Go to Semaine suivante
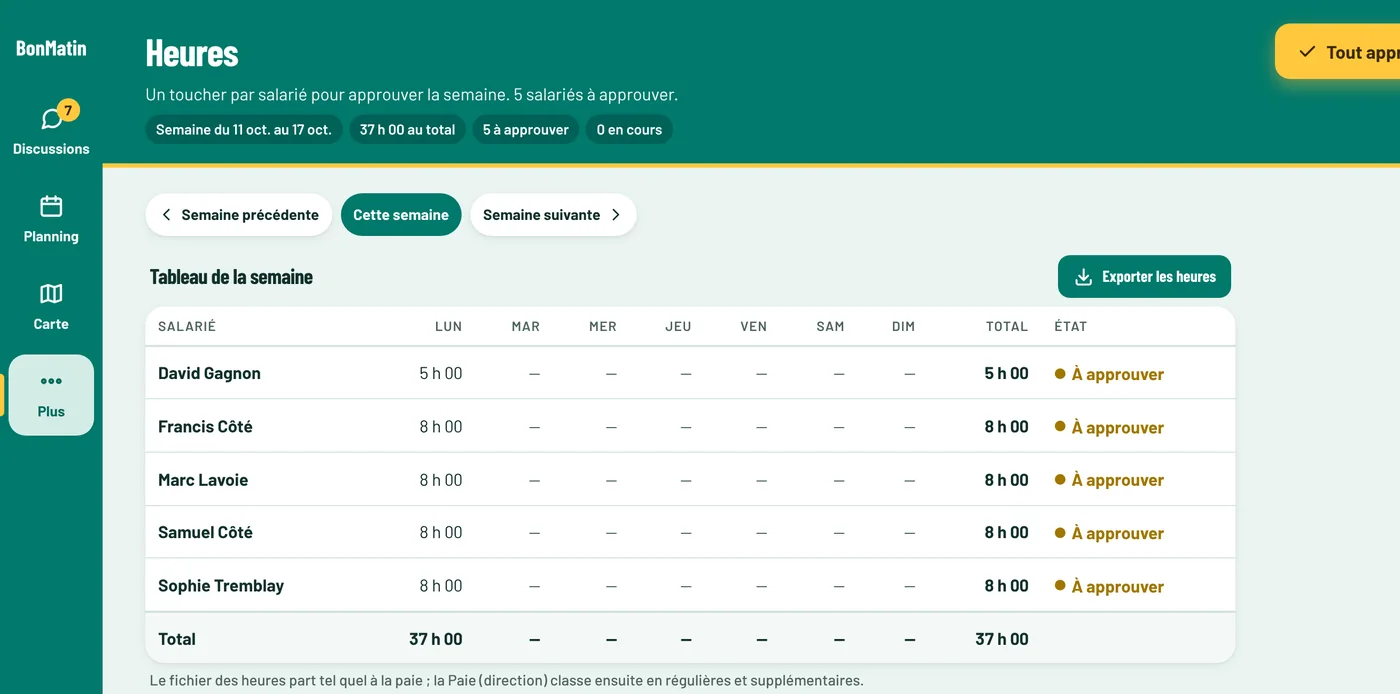The height and width of the screenshot is (694, 1400). (553, 215)
